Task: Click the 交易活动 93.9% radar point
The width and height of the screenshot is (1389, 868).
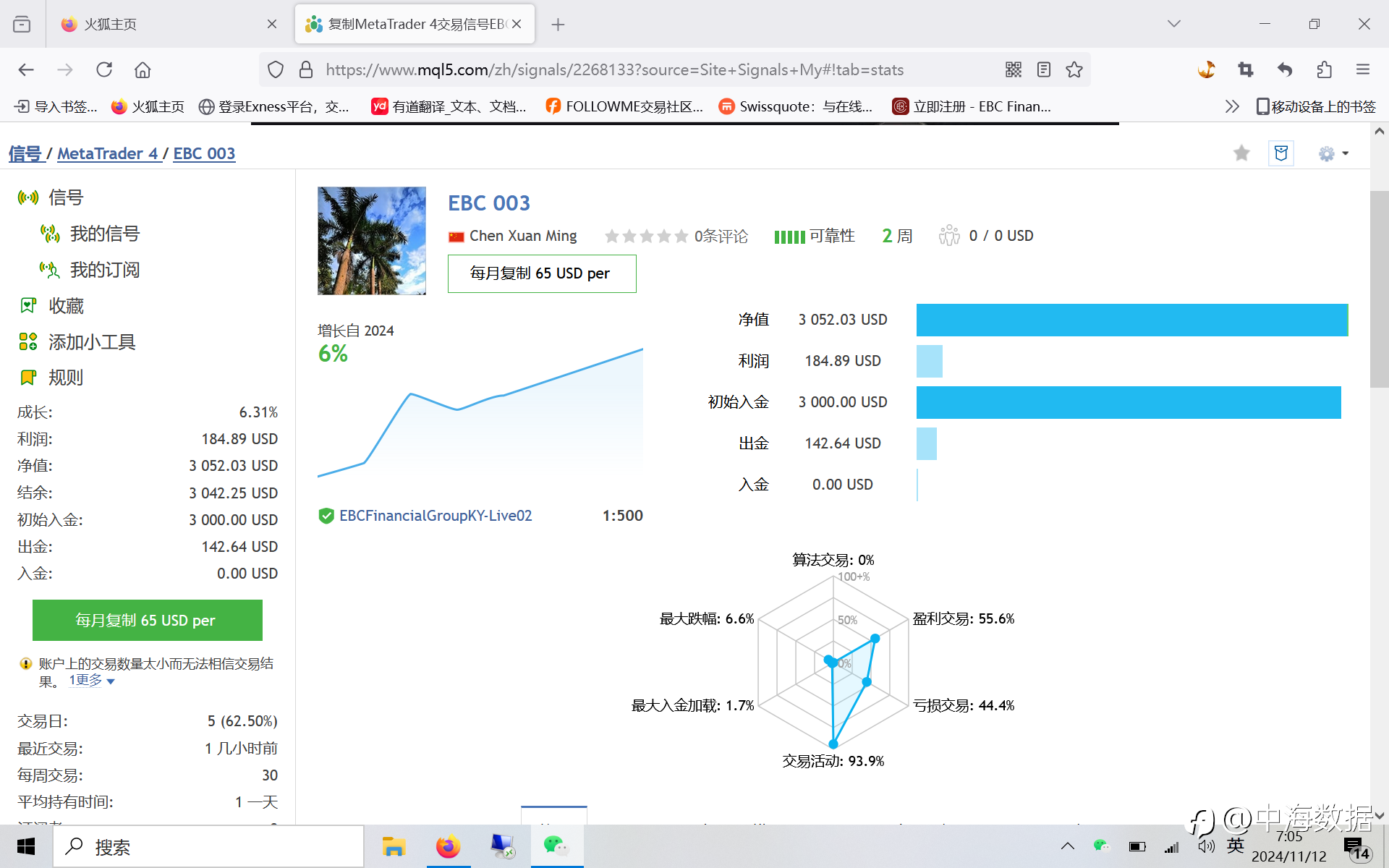Action: coord(833,744)
